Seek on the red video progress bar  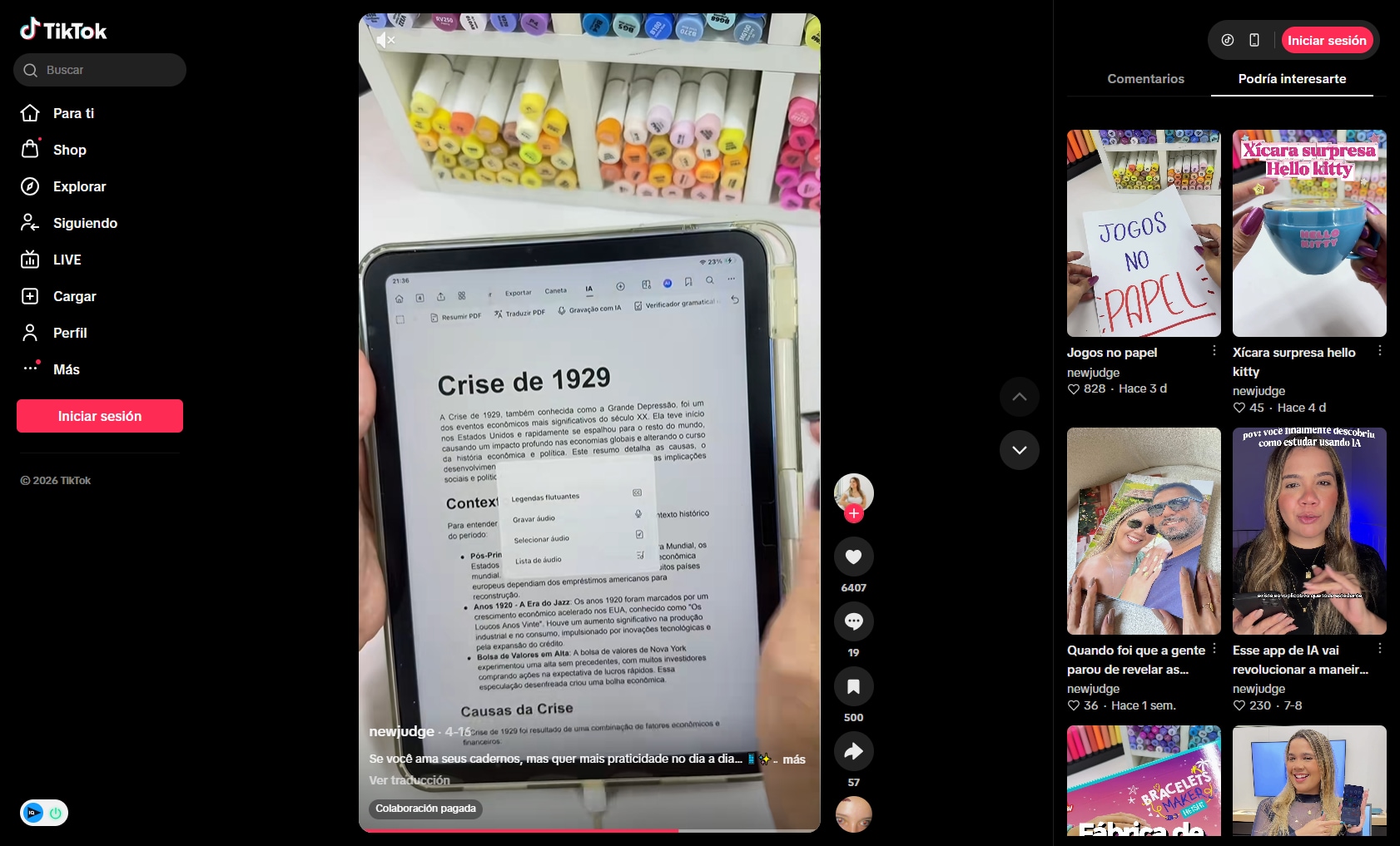point(589,830)
